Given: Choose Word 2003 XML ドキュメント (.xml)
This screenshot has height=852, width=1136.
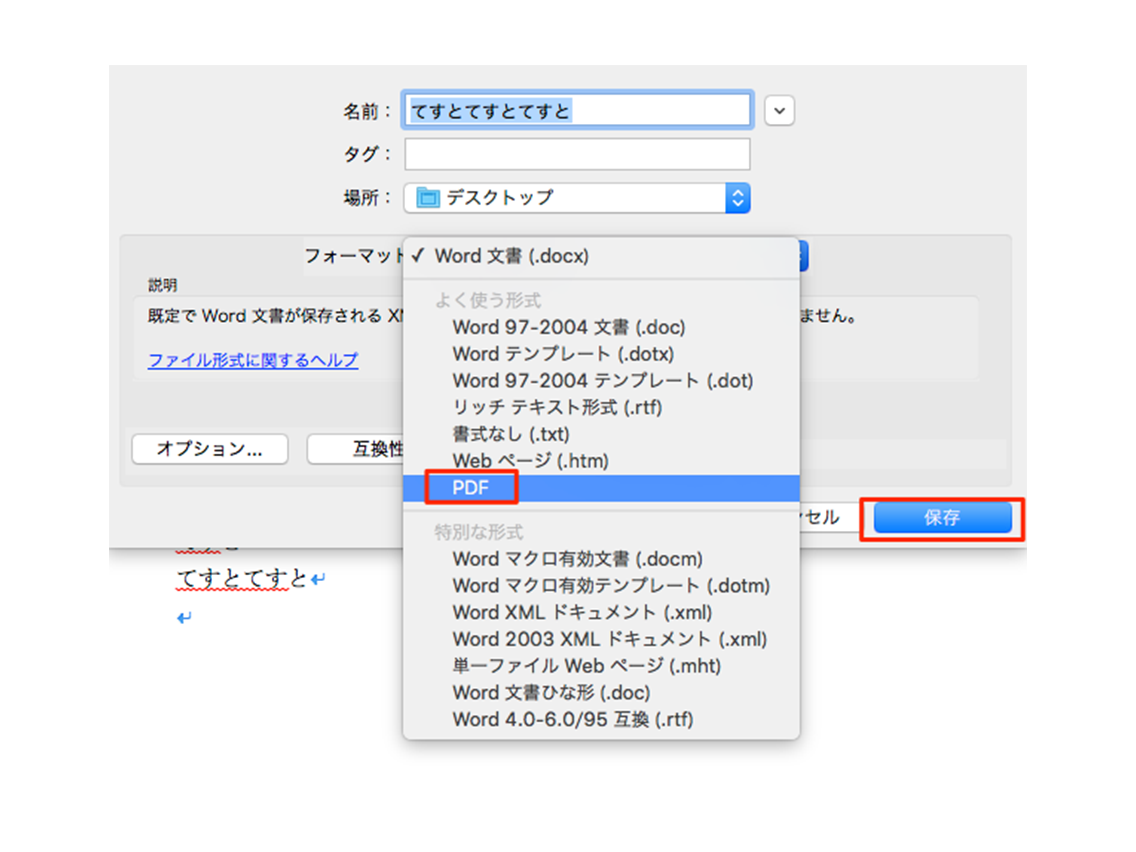Looking at the screenshot, I should (601, 640).
